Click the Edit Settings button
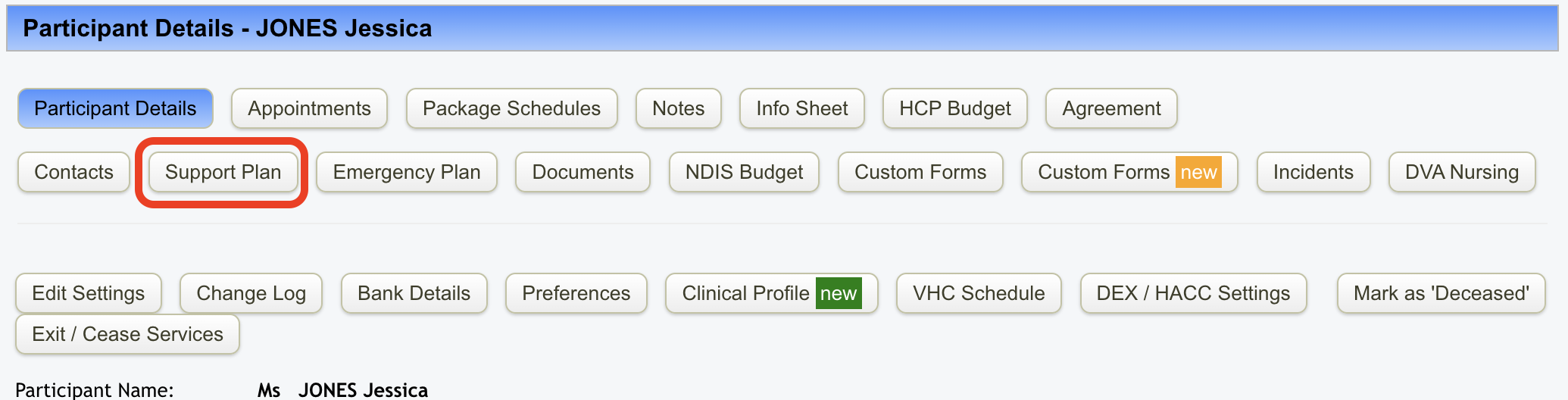Image resolution: width=1568 pixels, height=400 pixels. coord(88,293)
